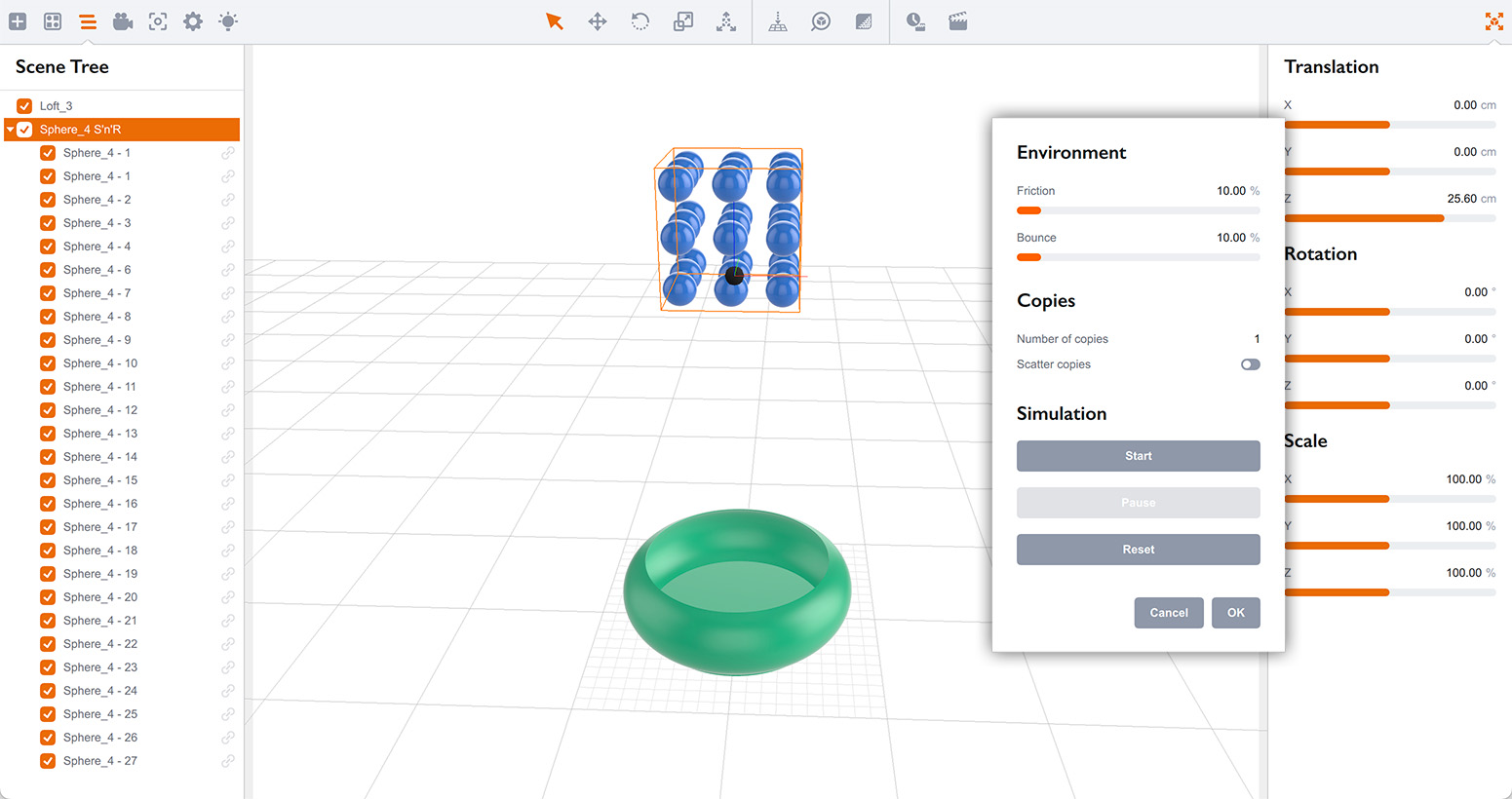This screenshot has height=799, width=1512.
Task: Activate the Move tool
Action: (597, 20)
